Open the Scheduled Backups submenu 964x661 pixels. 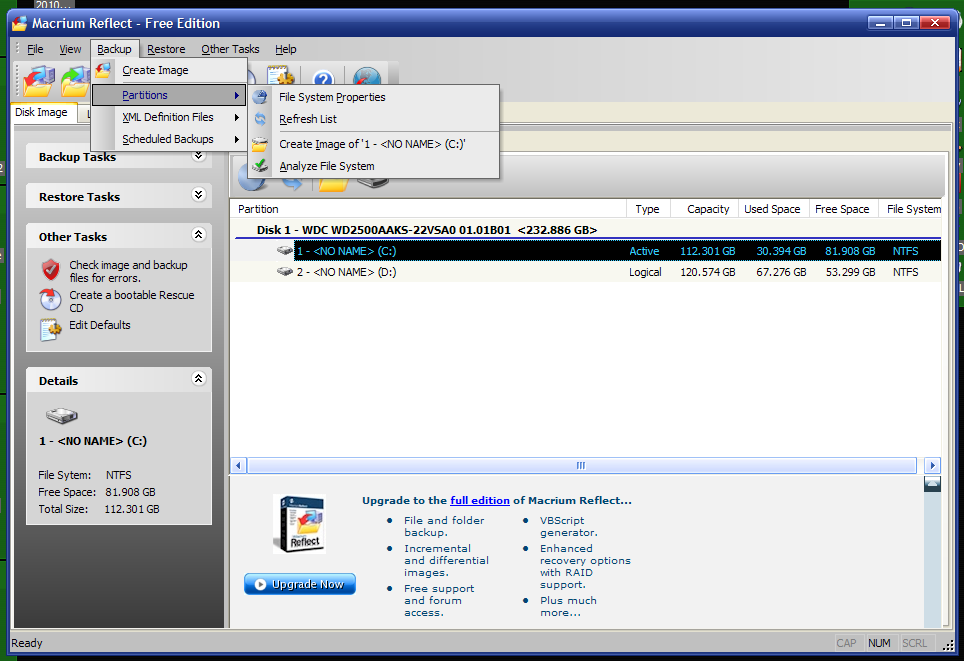168,139
